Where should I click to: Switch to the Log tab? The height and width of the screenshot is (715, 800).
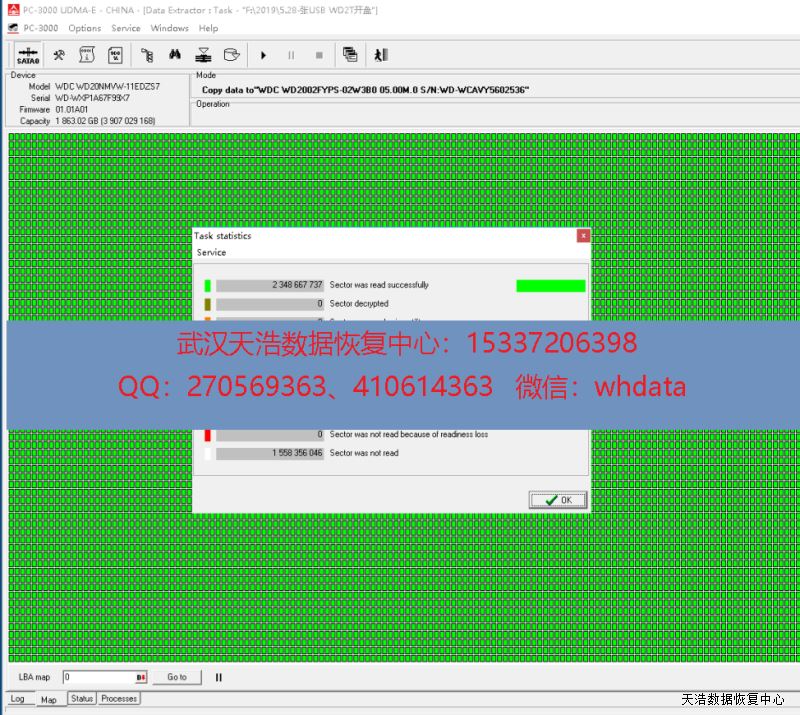coord(17,699)
